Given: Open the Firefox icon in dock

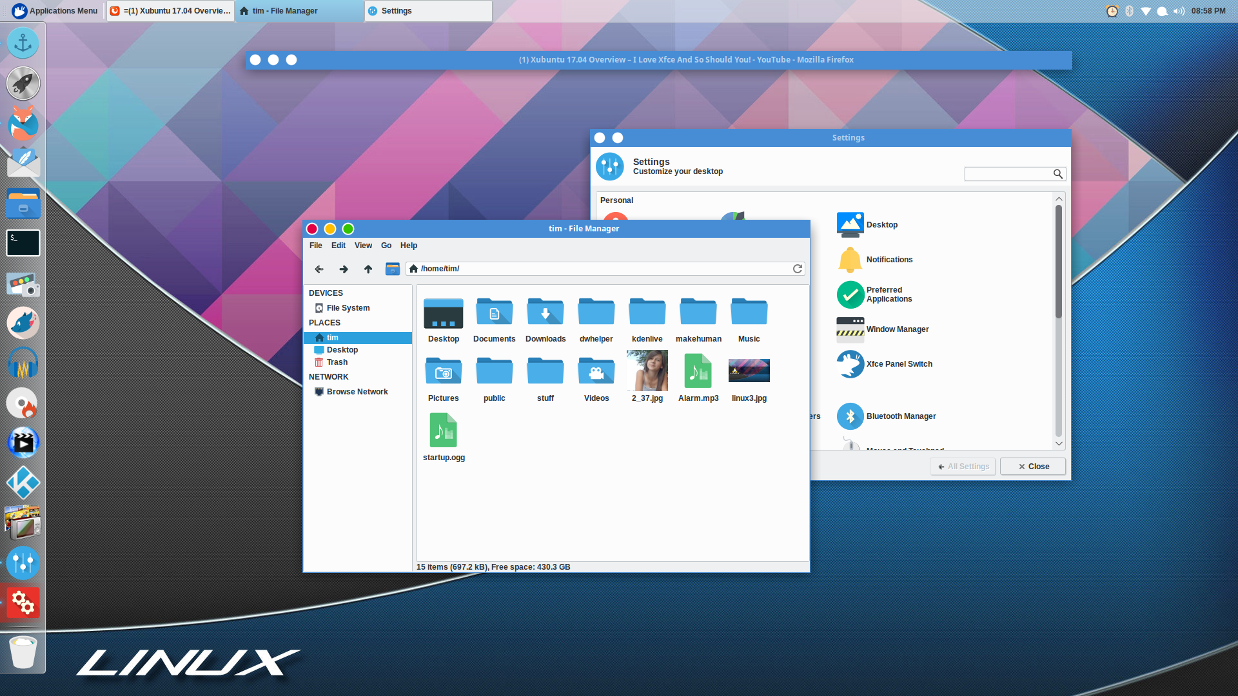Looking at the screenshot, I should [23, 123].
